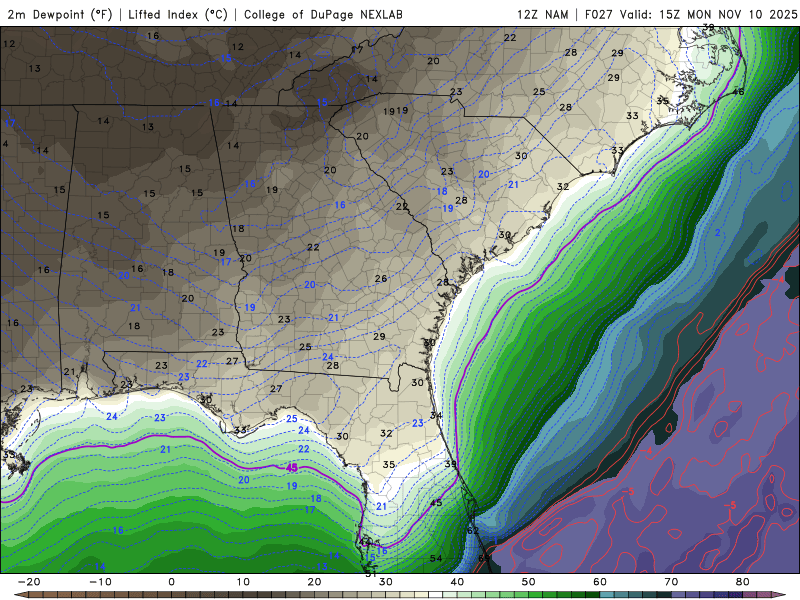The image size is (800, 600).
Task: Click the 'Lifted Index (°C)' title text
Action: pos(178,14)
